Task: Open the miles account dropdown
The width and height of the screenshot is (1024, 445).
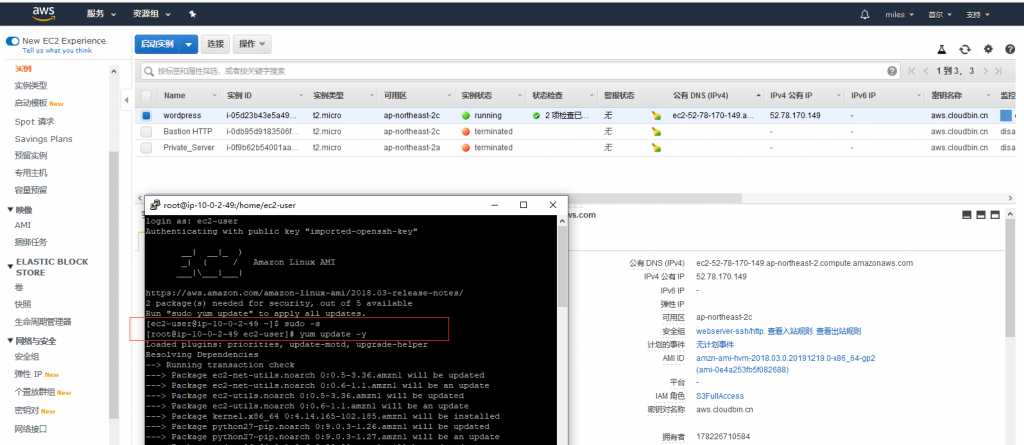Action: [x=899, y=14]
